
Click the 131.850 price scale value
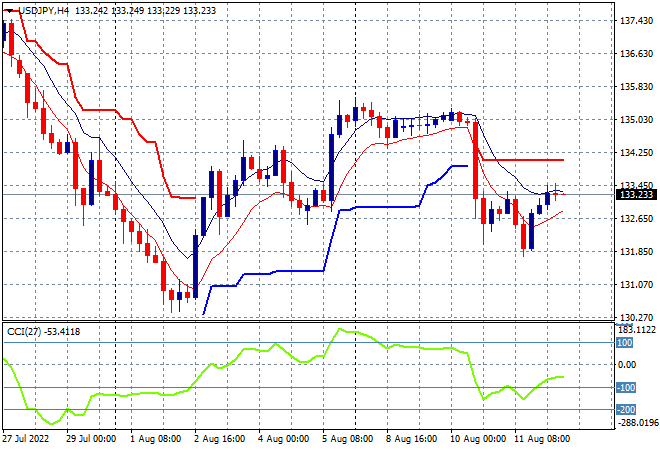click(x=636, y=252)
